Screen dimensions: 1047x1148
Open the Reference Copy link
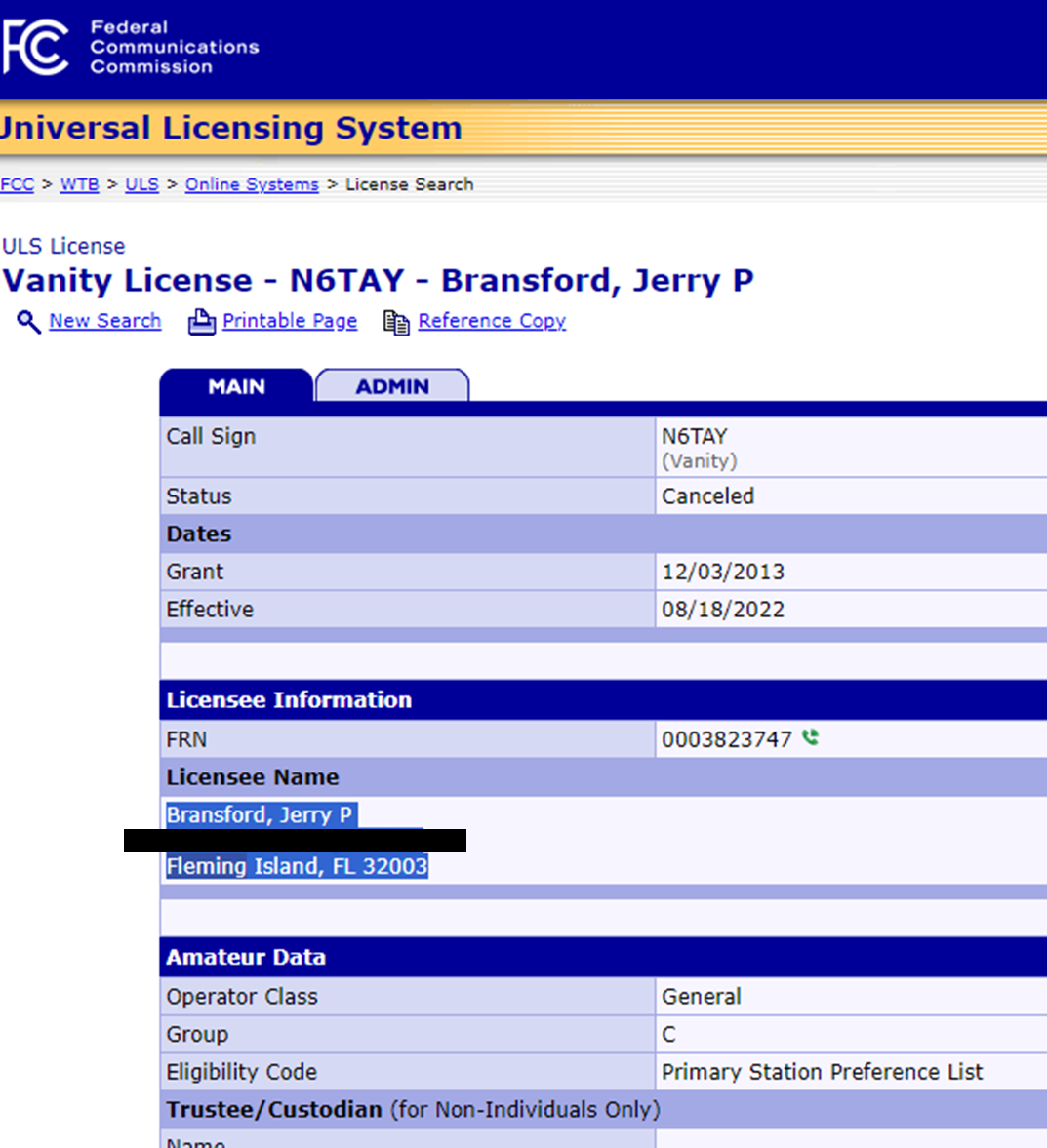click(492, 321)
